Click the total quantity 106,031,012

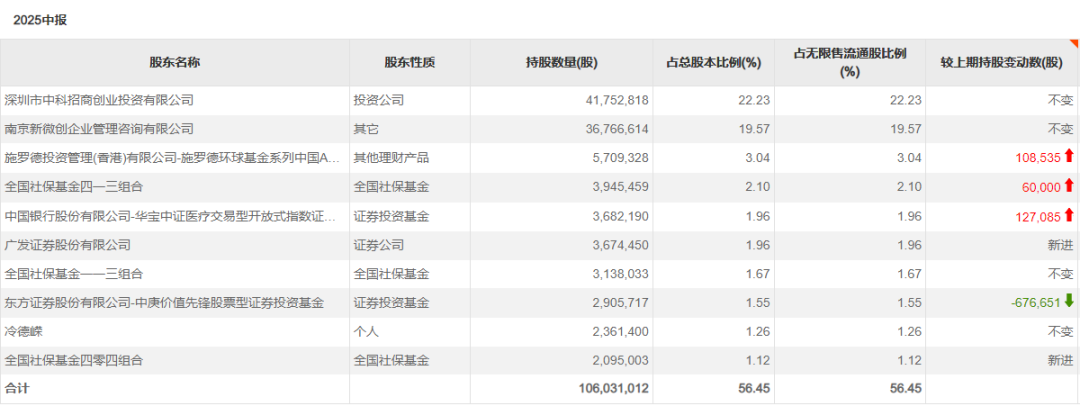tap(614, 389)
